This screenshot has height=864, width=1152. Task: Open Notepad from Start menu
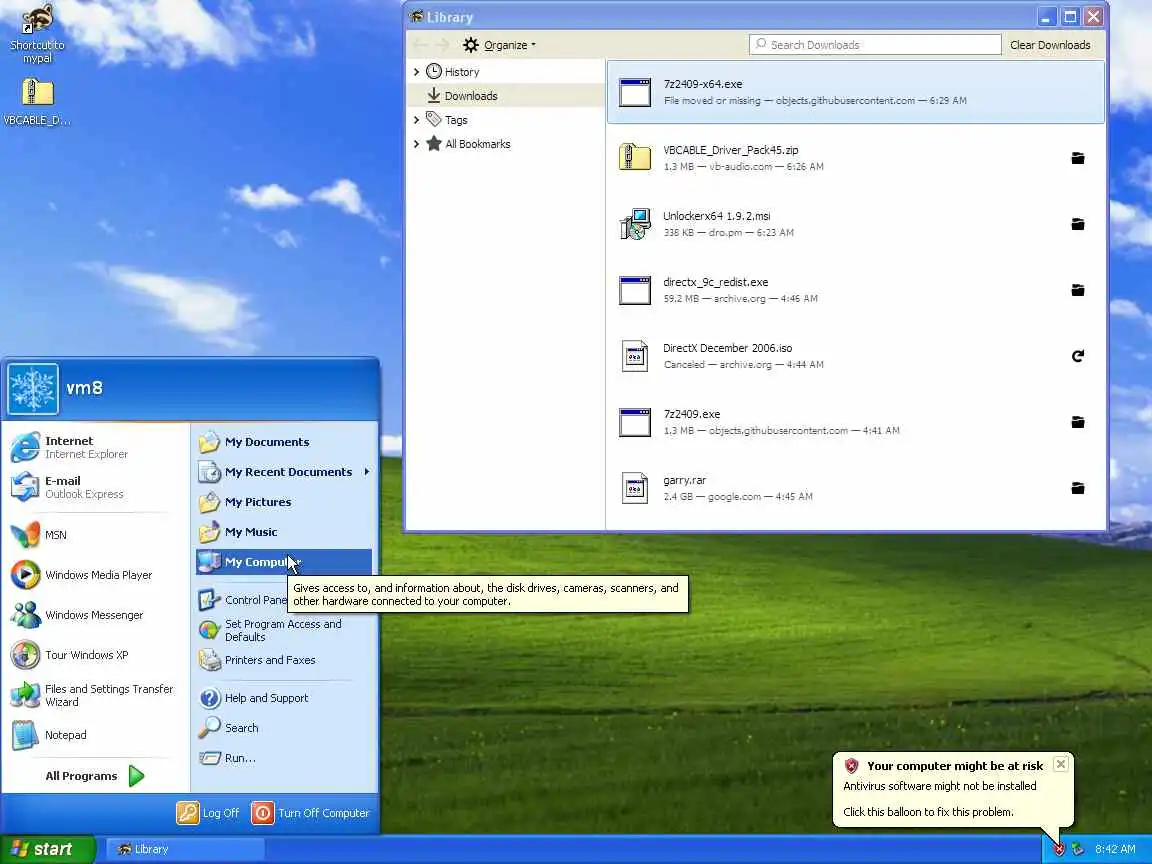[x=96, y=735]
